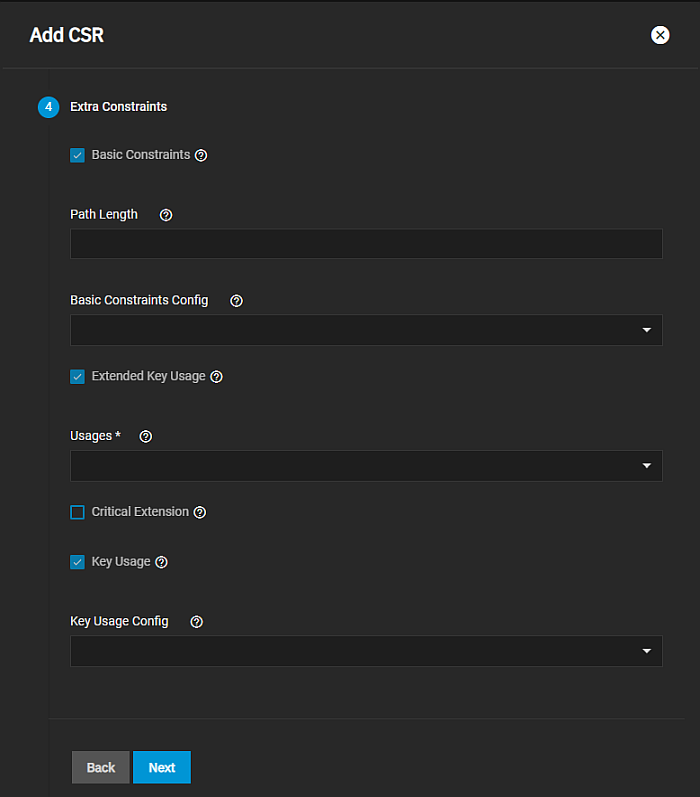Open Key Usage Config help icon
This screenshot has width=700, height=797.
click(x=196, y=622)
